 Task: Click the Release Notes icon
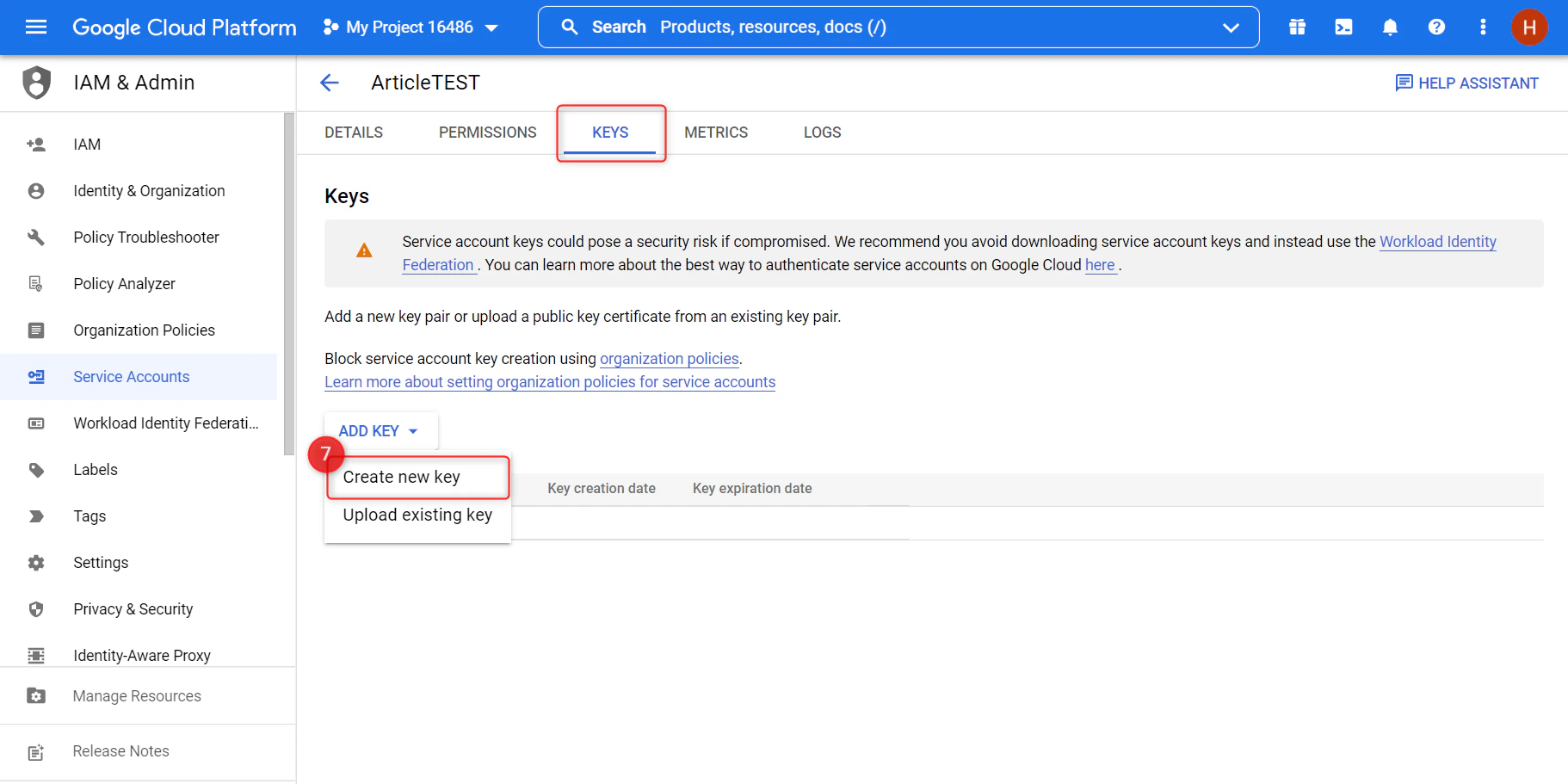pos(36,752)
